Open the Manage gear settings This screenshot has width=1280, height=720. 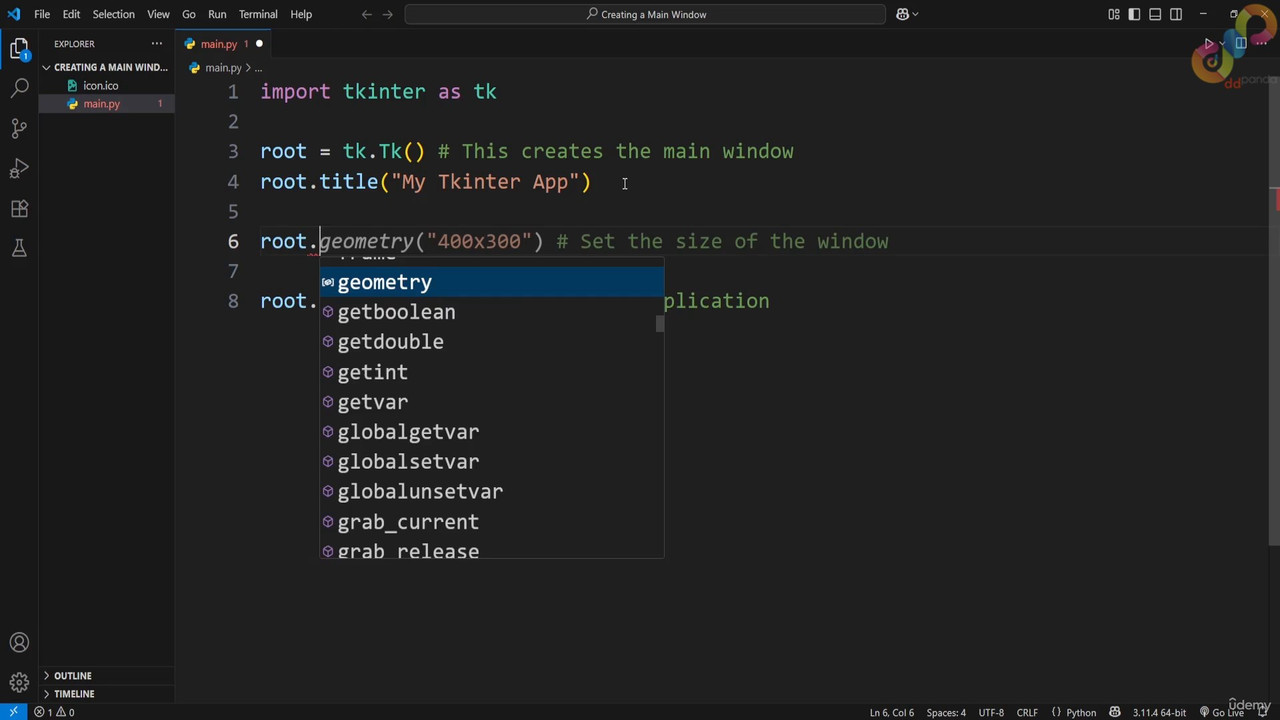tap(19, 683)
